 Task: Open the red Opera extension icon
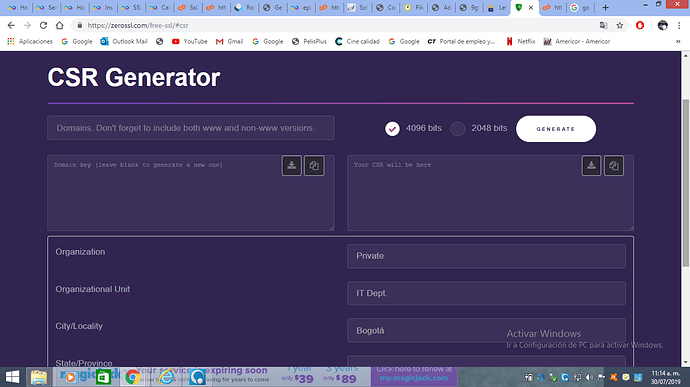point(640,26)
